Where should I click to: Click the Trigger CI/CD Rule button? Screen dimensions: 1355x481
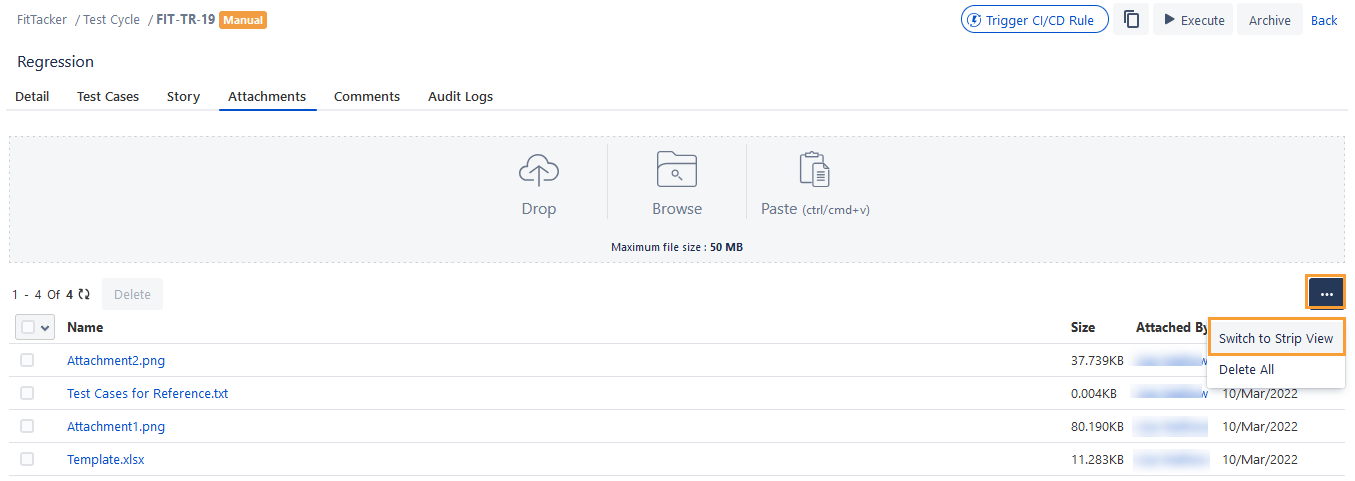1035,20
